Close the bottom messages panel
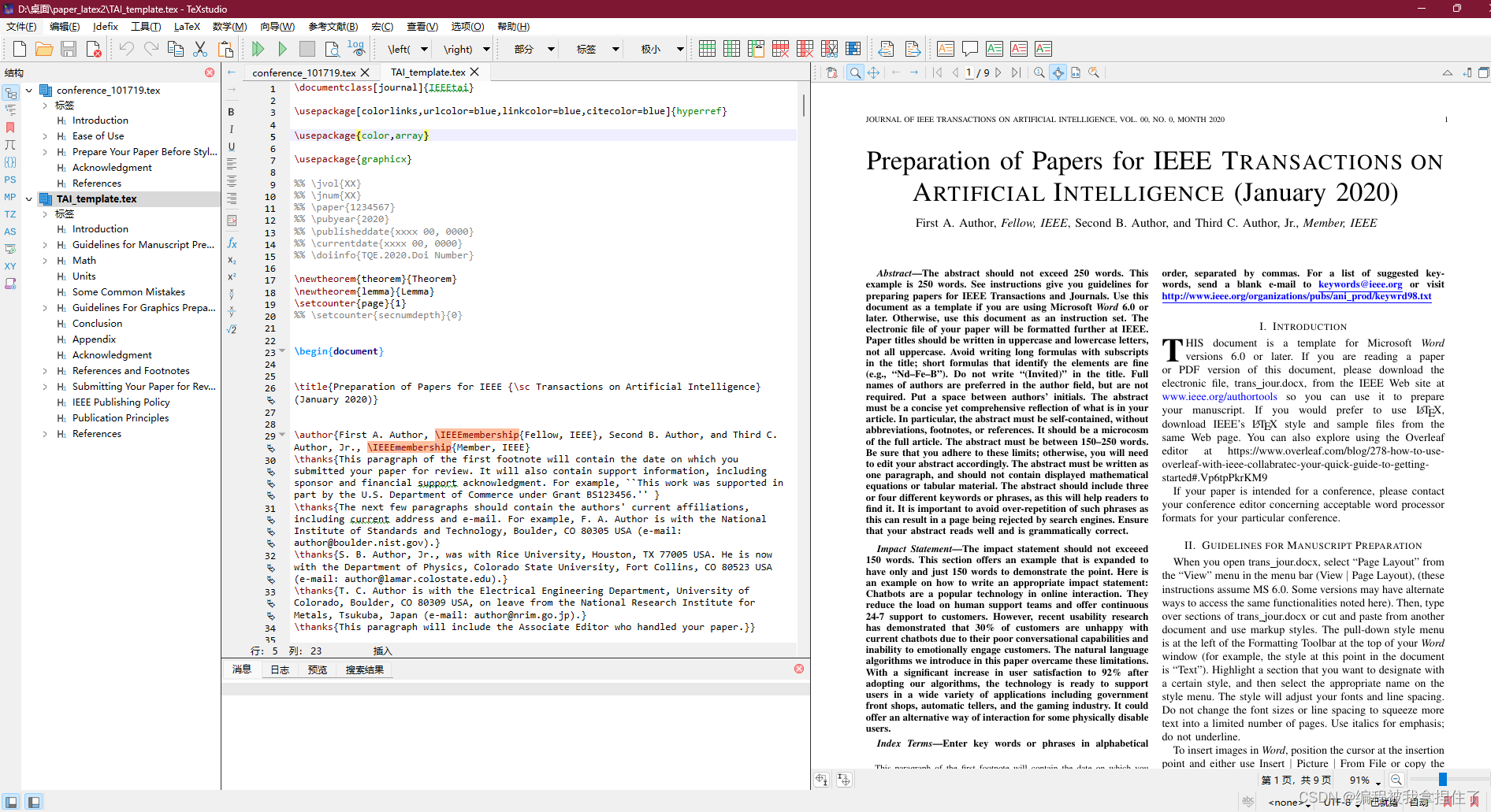 (799, 669)
